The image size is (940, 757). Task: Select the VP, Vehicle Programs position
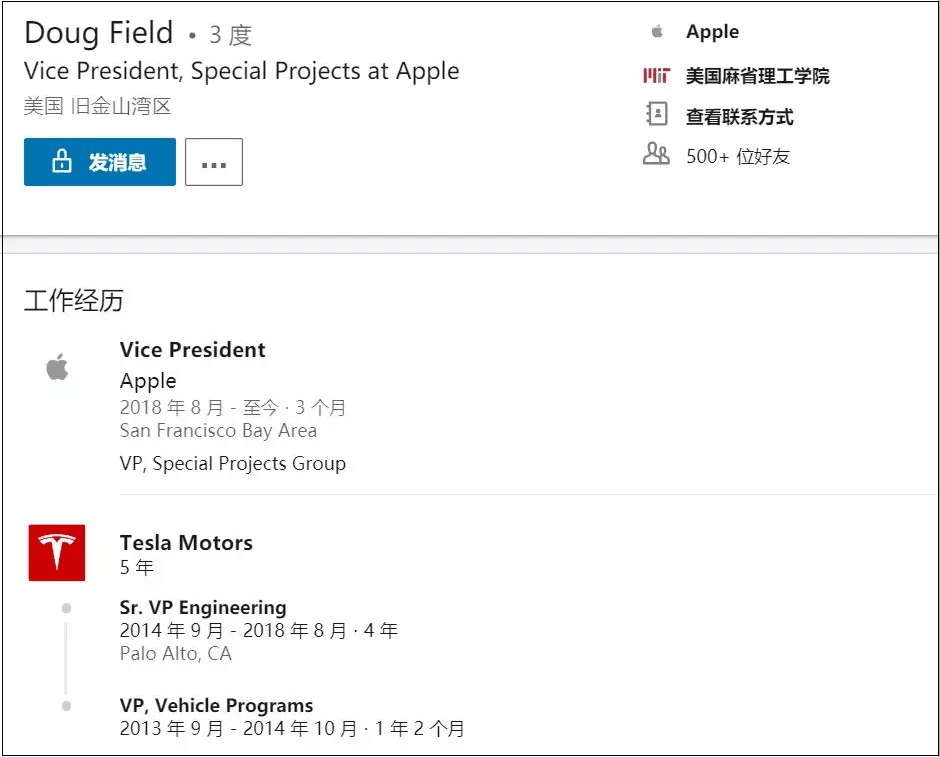click(216, 706)
